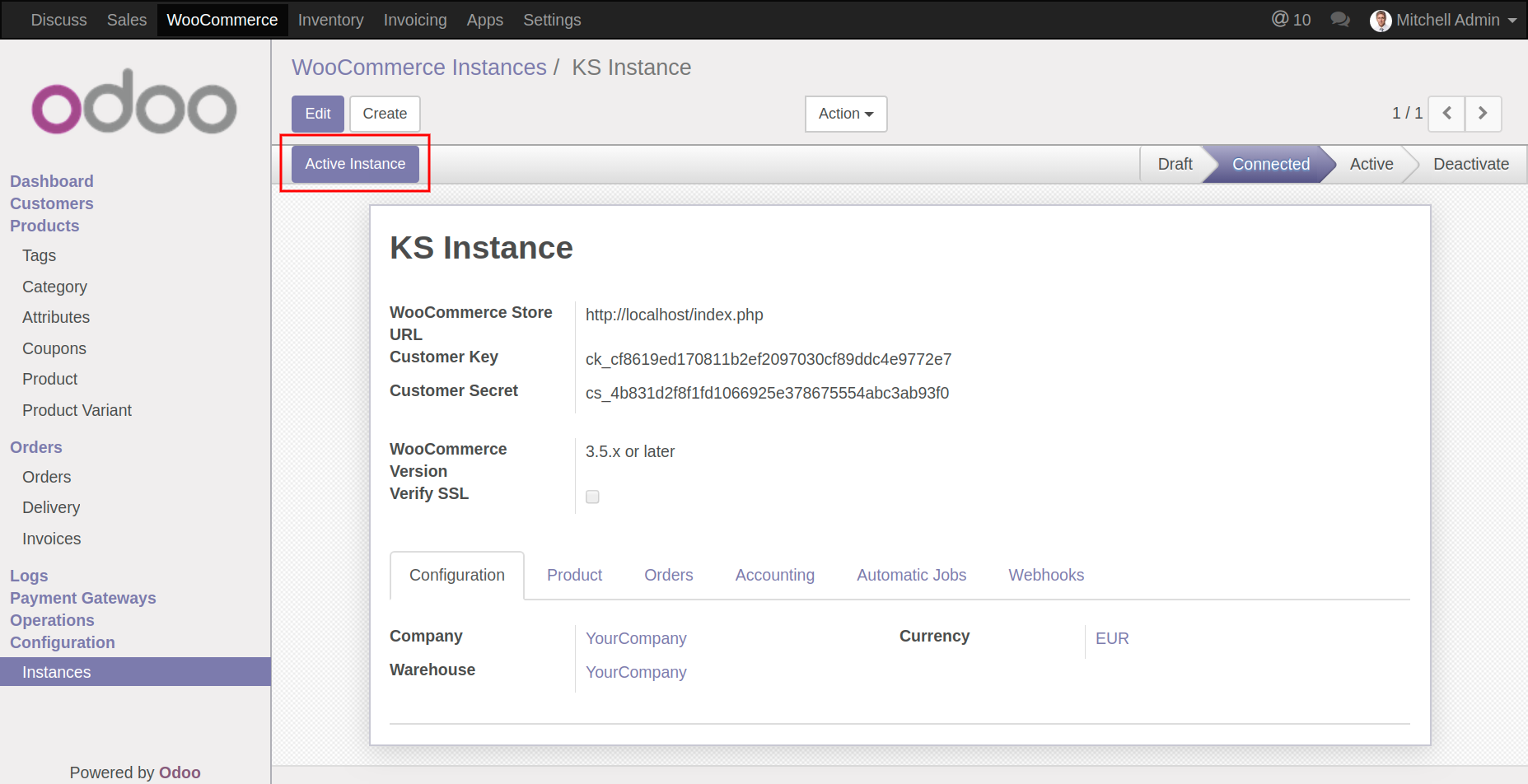
Task: Create a new WooCommerce instance
Action: coord(385,114)
